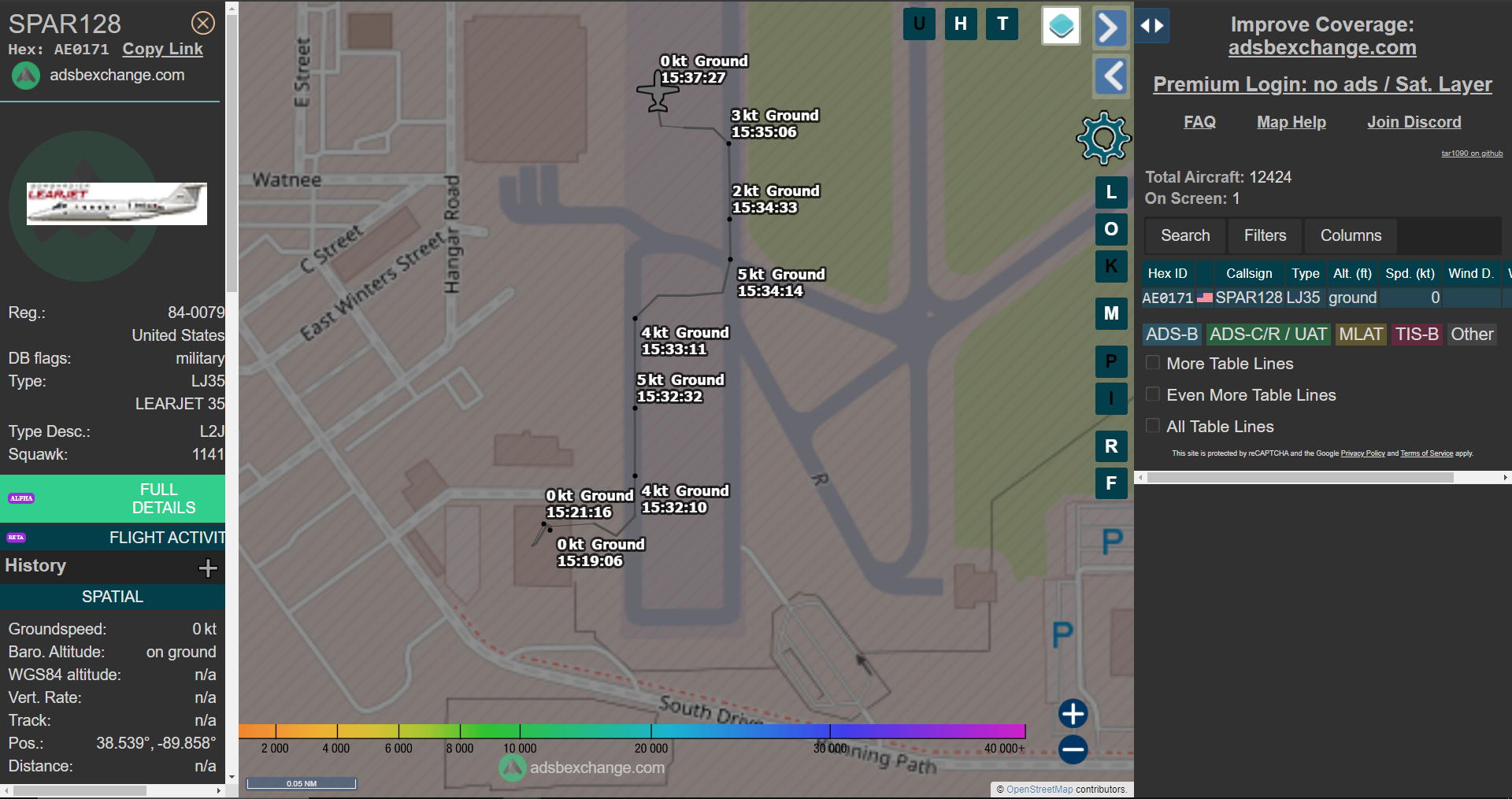Open the Columns tab
Image resolution: width=1512 pixels, height=799 pixels.
click(x=1351, y=235)
